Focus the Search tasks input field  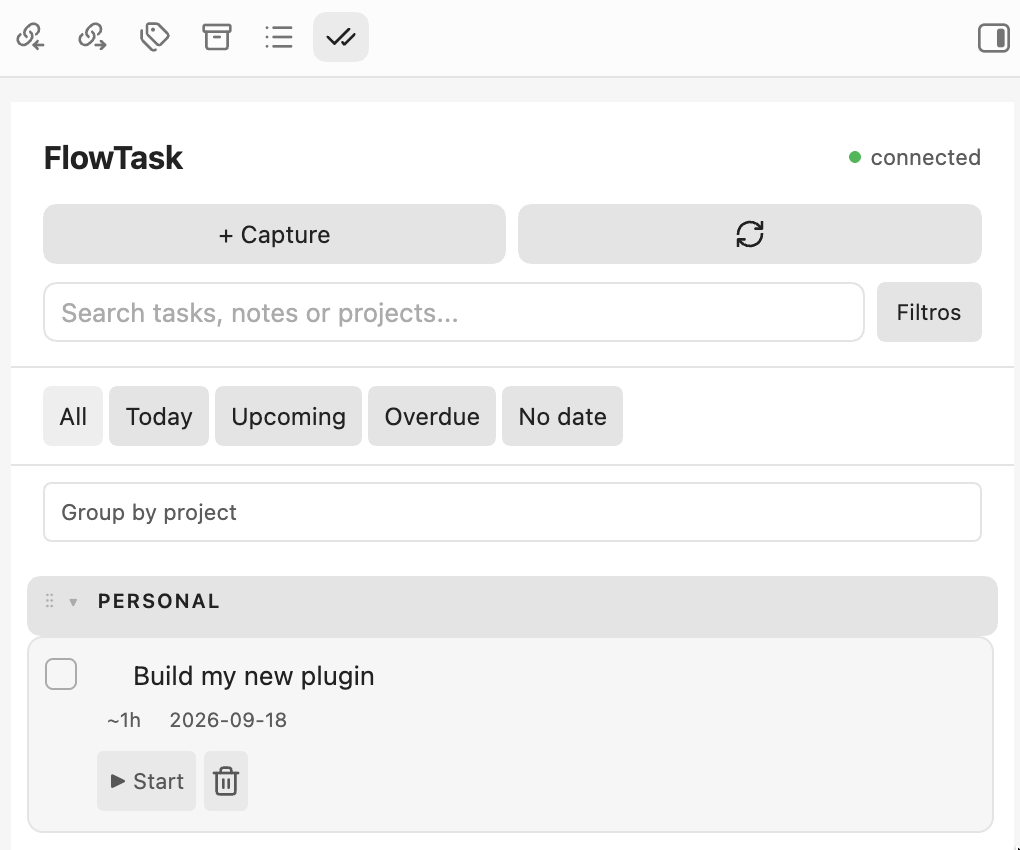pyautogui.click(x=453, y=312)
